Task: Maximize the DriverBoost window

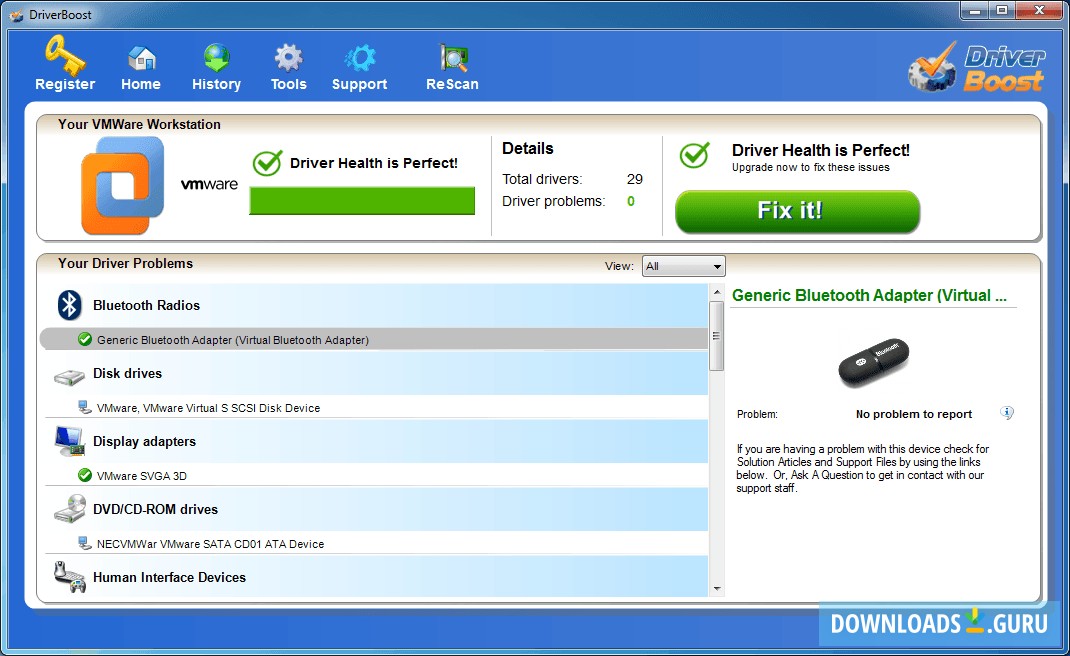Action: tap(1002, 10)
